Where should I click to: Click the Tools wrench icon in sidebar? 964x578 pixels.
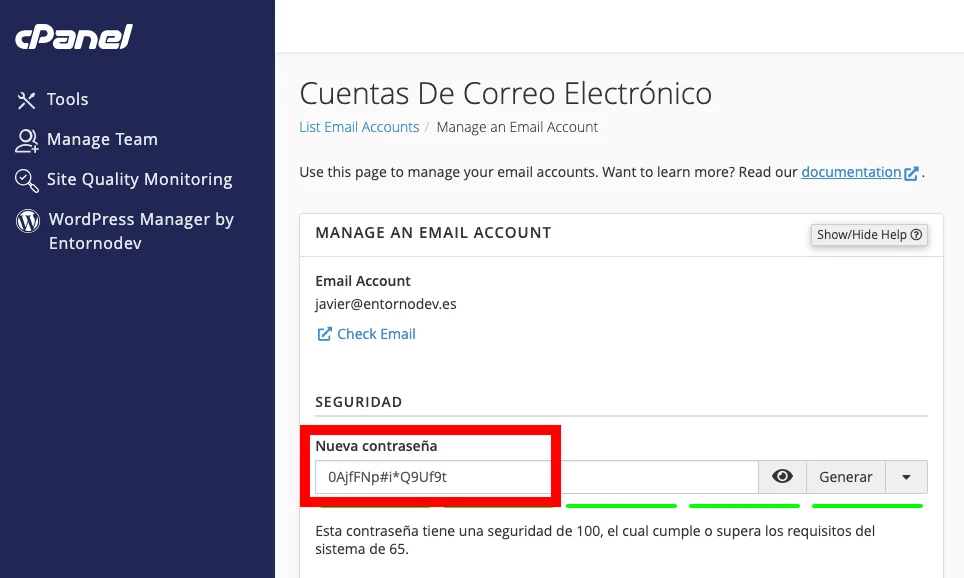pyautogui.click(x=26, y=100)
